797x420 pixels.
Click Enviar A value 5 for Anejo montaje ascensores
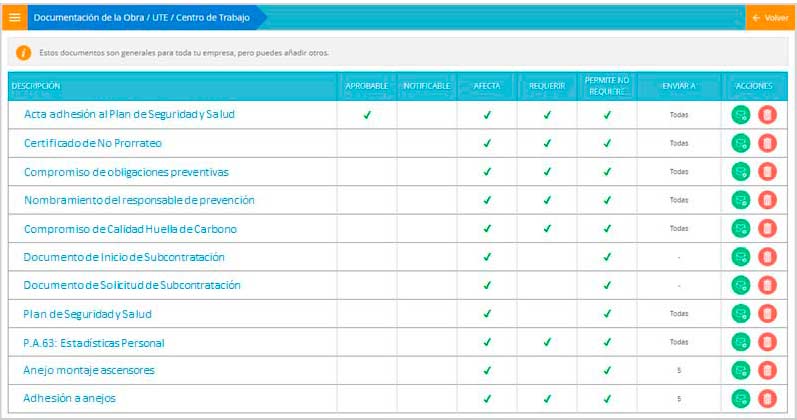679,371
